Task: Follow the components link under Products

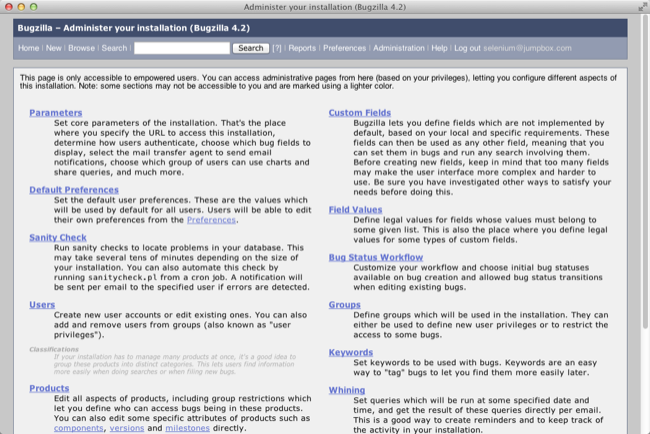Action: click(78, 428)
